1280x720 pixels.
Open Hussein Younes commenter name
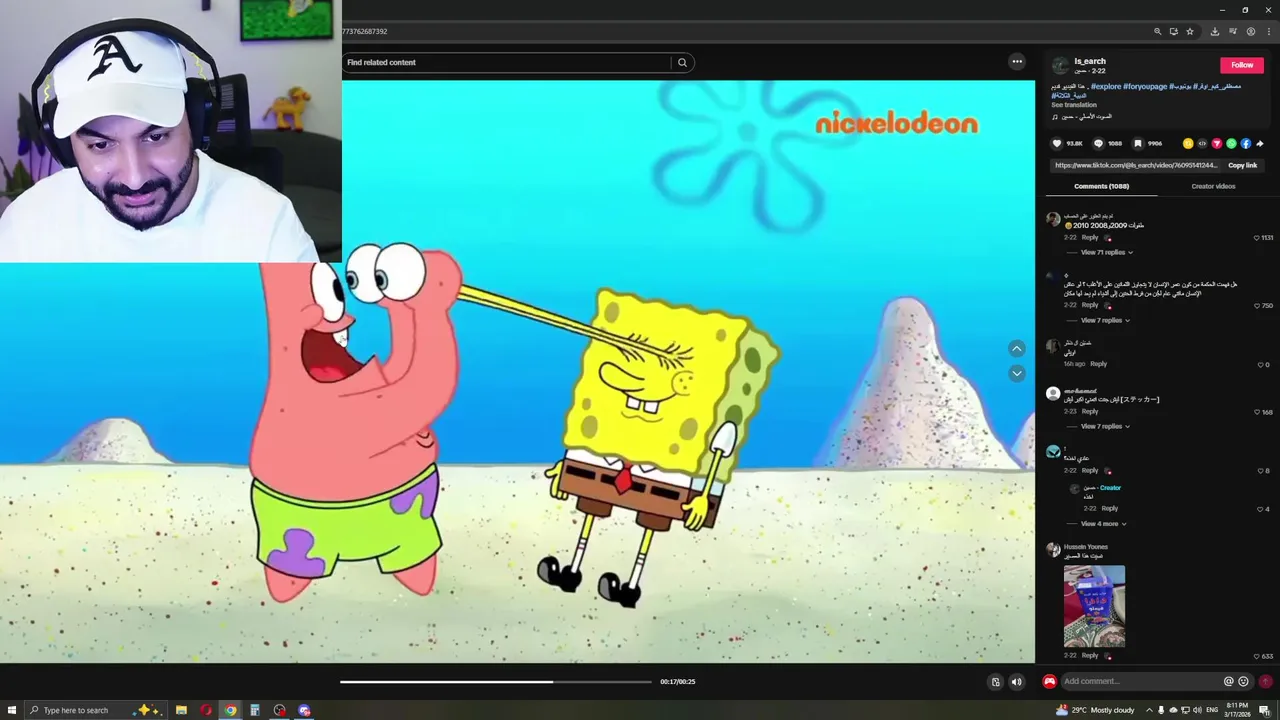tap(1085, 547)
